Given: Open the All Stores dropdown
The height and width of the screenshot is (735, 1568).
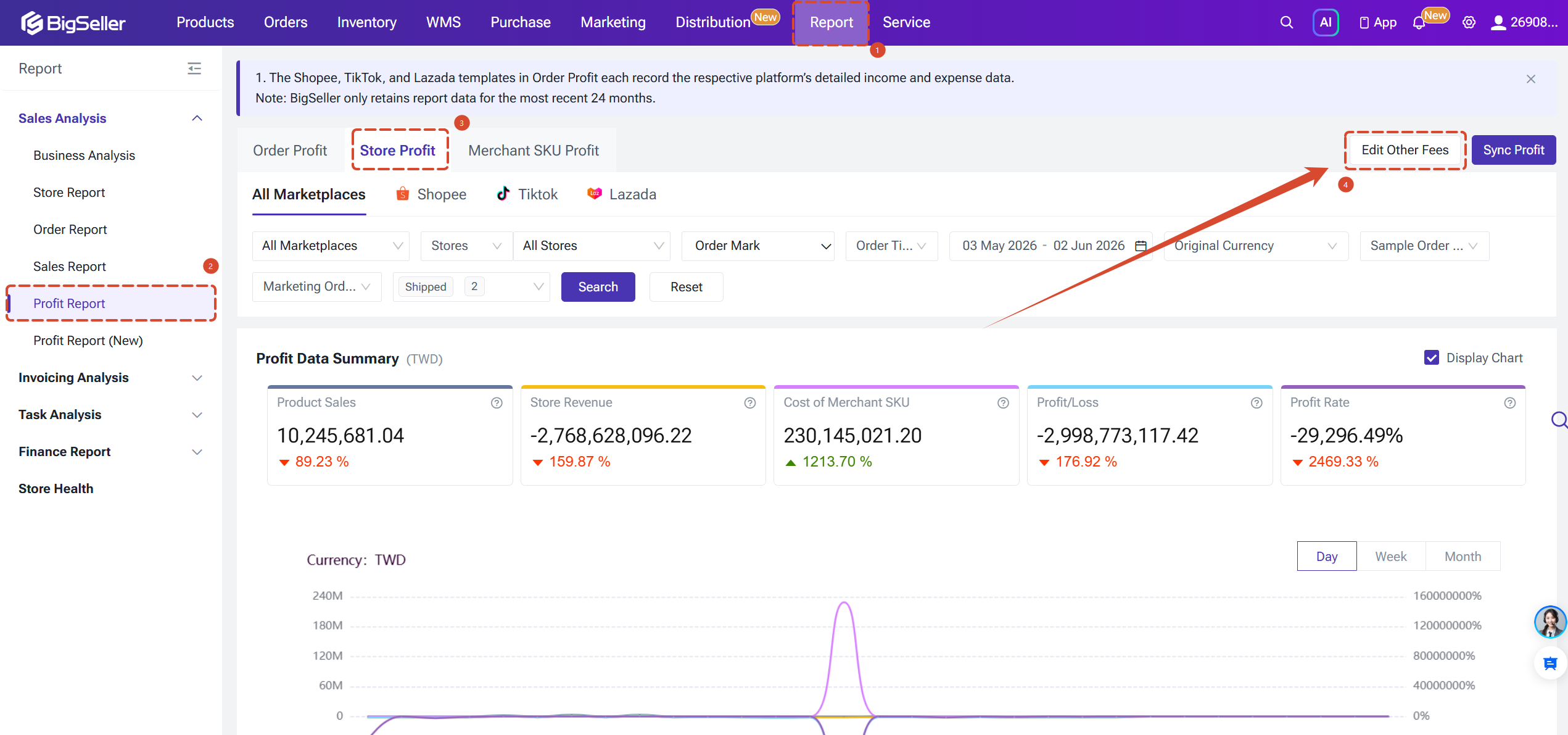Looking at the screenshot, I should [x=592, y=246].
